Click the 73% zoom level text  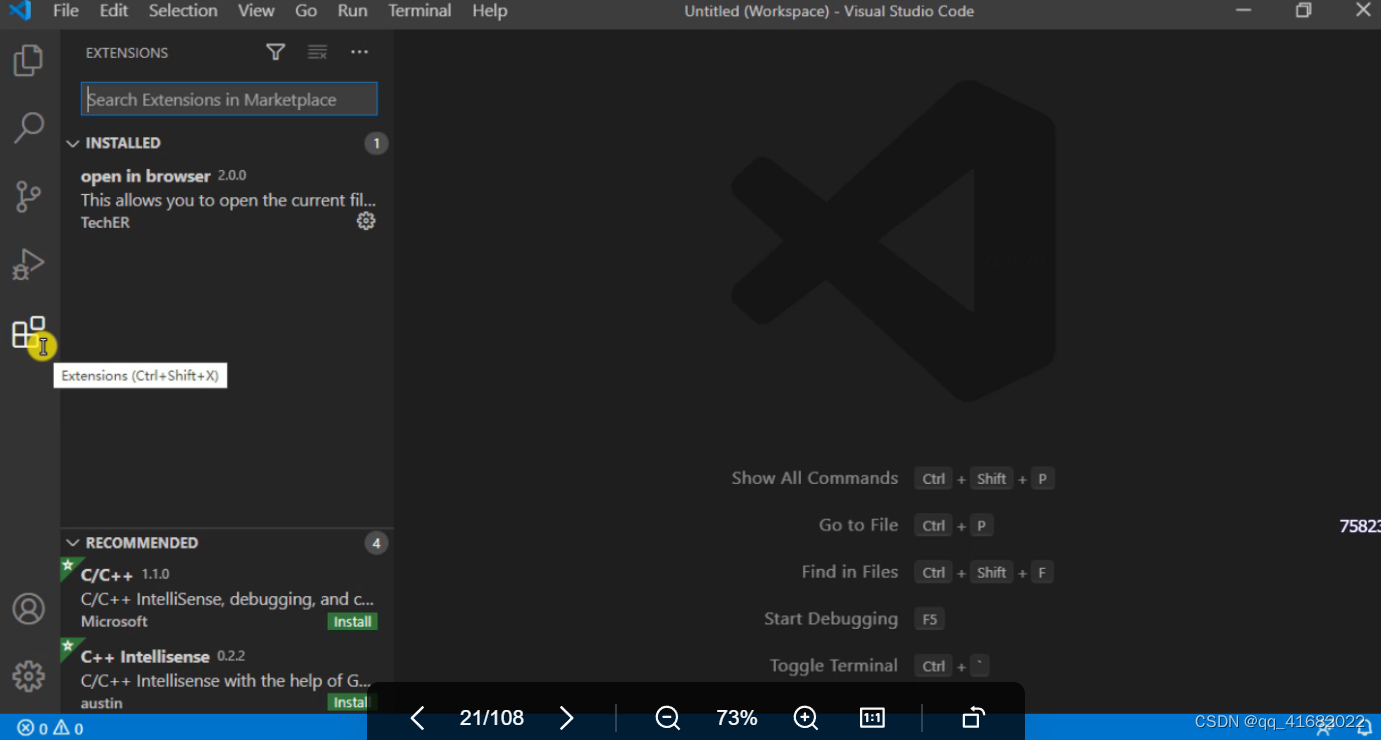(x=737, y=718)
